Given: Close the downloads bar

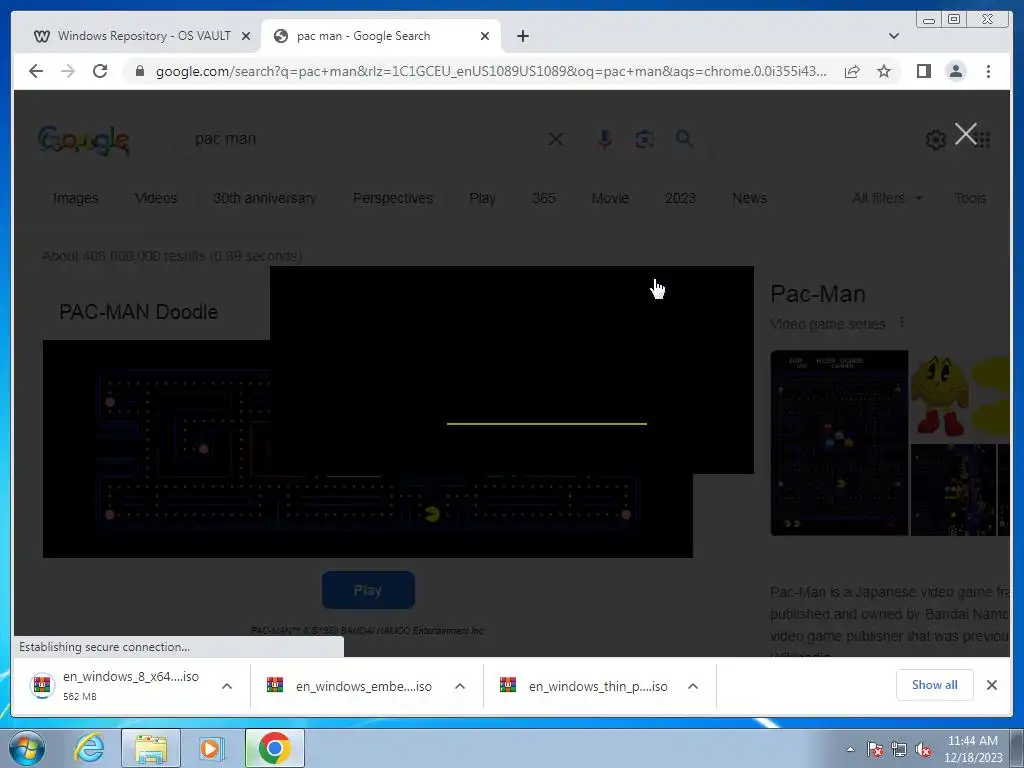Looking at the screenshot, I should pos(991,684).
